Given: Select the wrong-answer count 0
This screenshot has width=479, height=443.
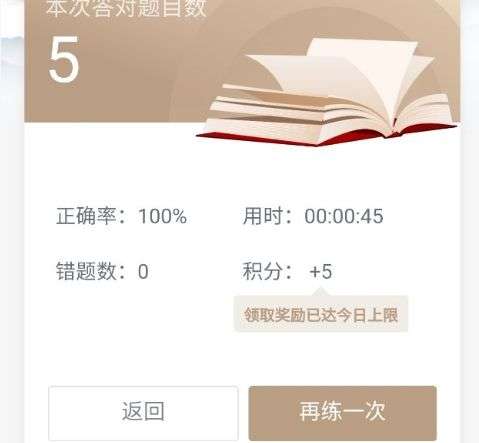Looking at the screenshot, I should (x=143, y=272).
